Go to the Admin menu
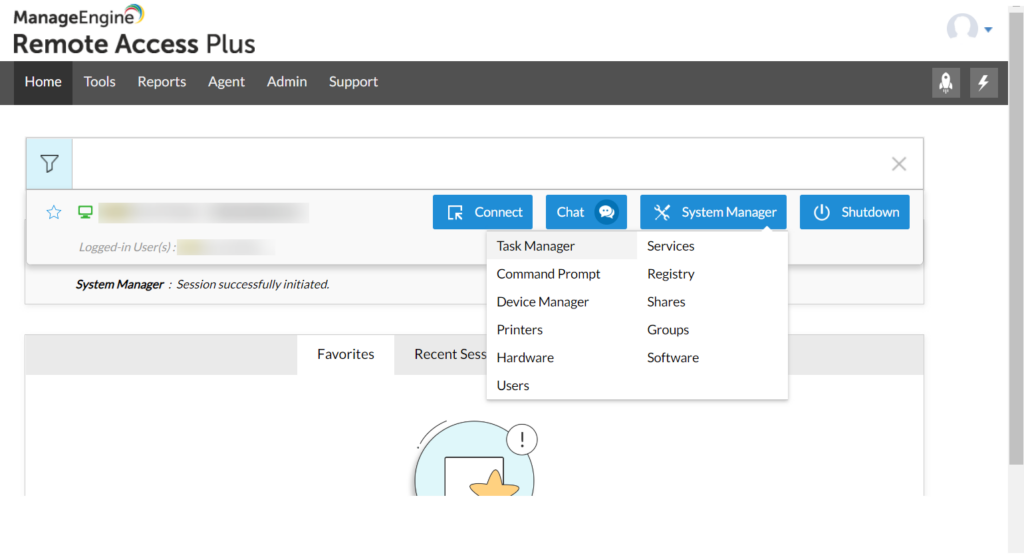Screen dimensions: 1024x557 click(286, 82)
